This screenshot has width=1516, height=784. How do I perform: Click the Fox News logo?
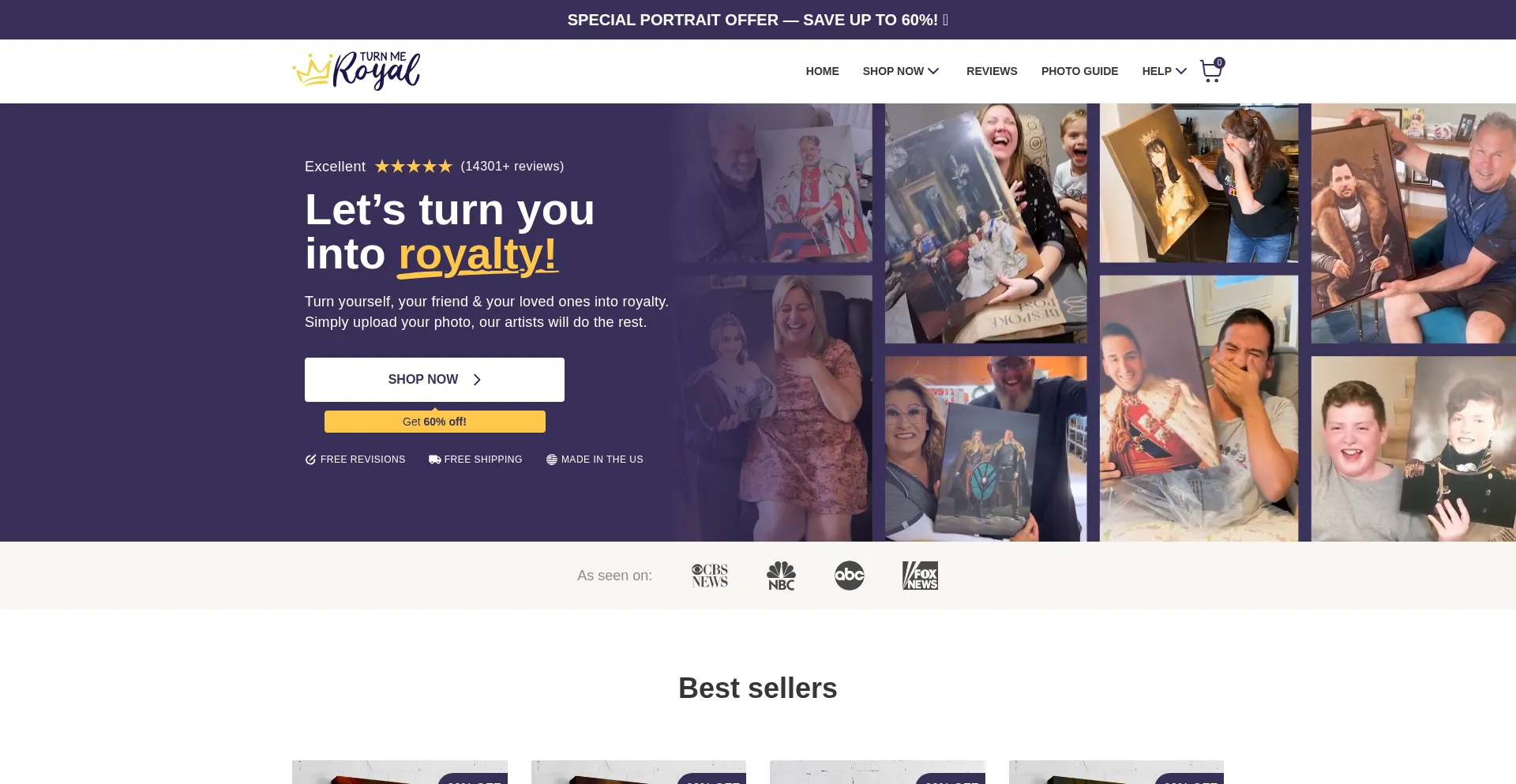coord(920,576)
